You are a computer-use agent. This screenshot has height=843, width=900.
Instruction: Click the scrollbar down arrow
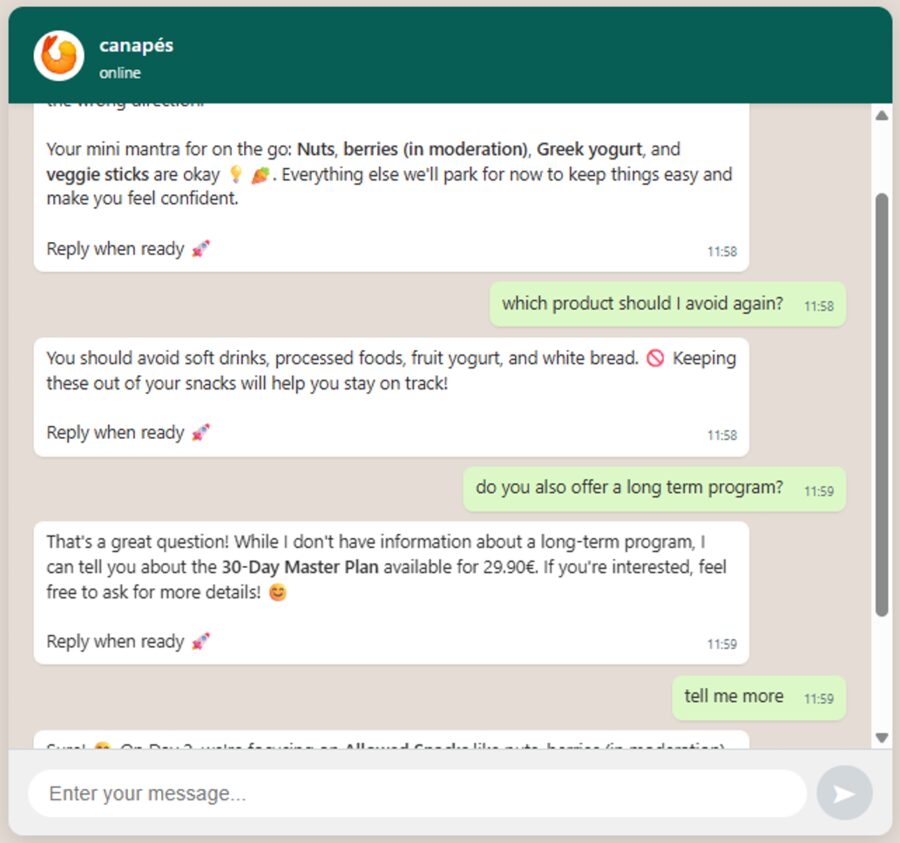click(881, 738)
